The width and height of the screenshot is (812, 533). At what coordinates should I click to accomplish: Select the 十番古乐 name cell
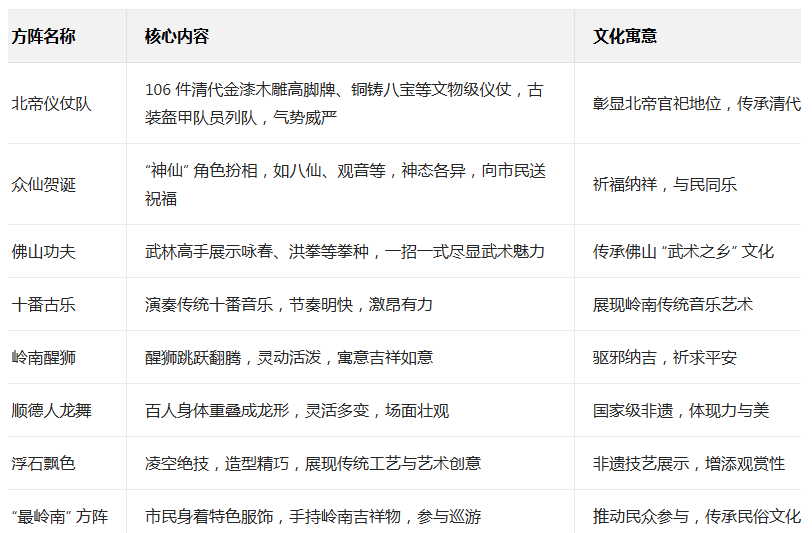[43, 304]
